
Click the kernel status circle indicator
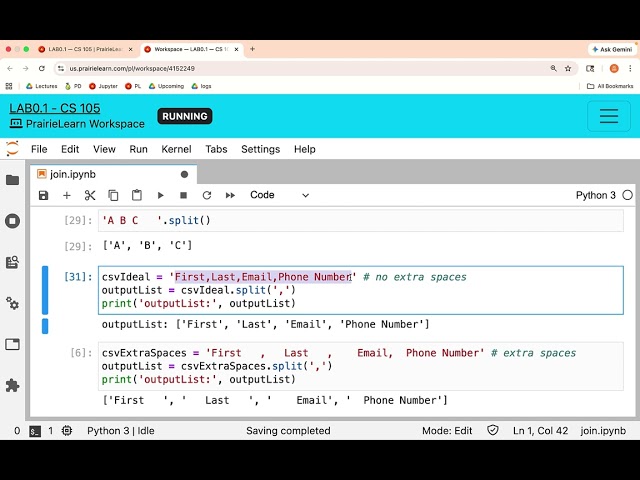point(628,195)
